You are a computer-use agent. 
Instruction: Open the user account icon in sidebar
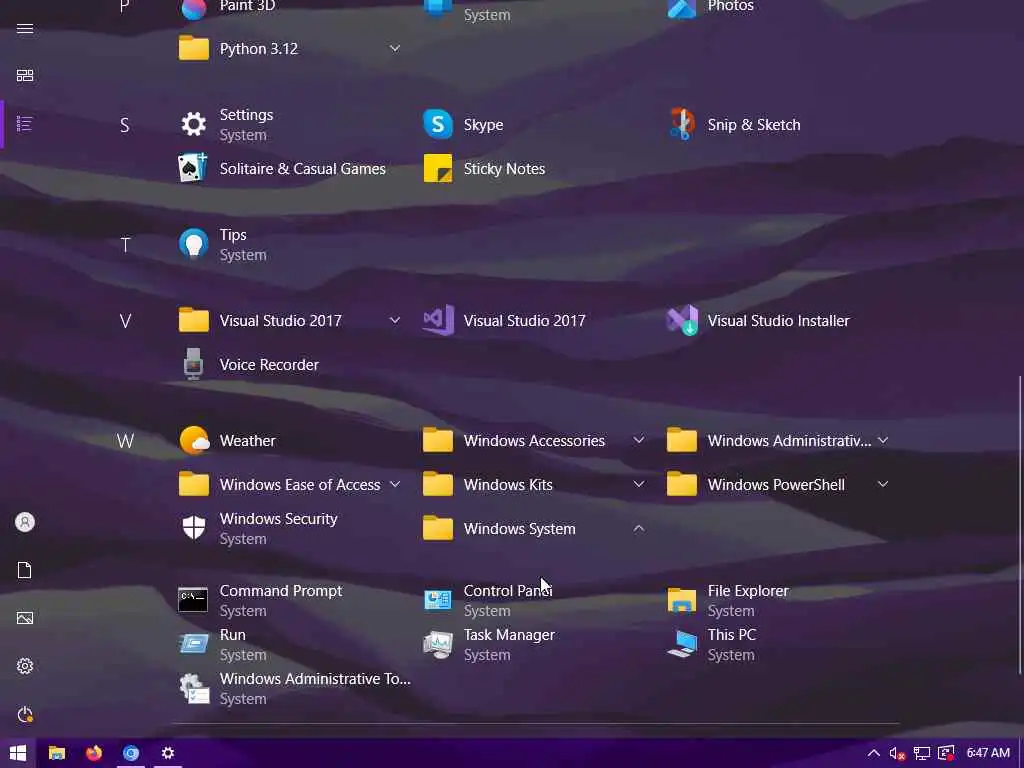coord(25,522)
